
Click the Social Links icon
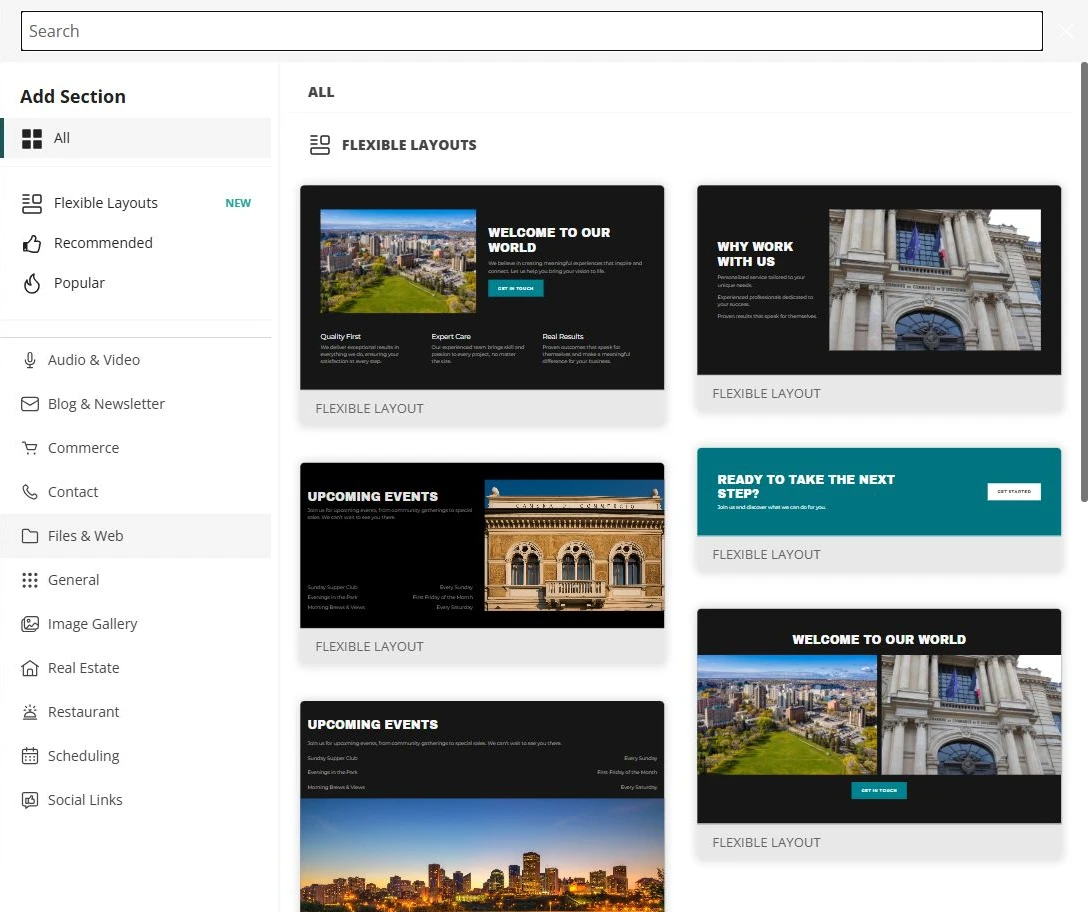(30, 800)
